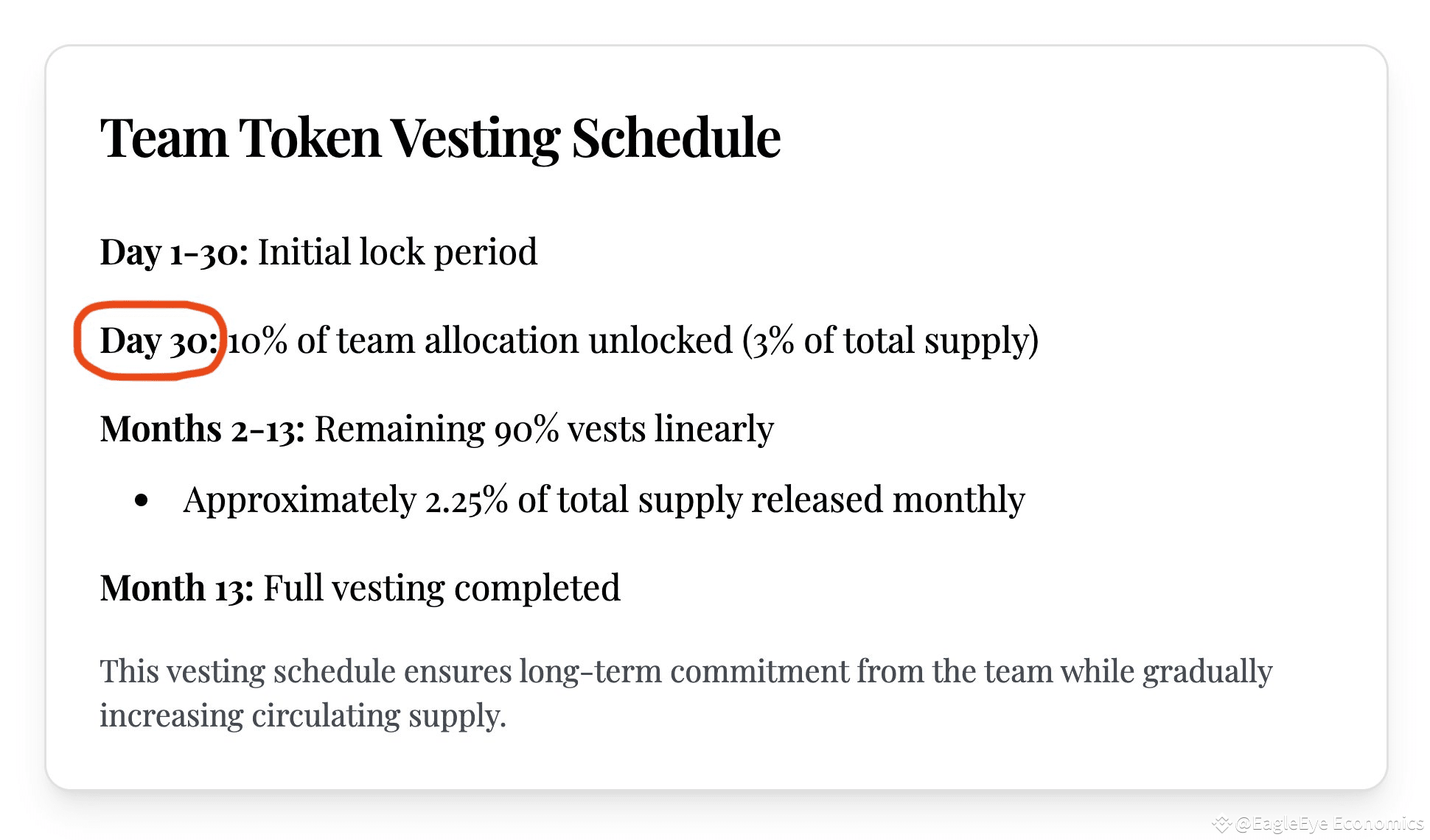Image resolution: width=1430 pixels, height=840 pixels.
Task: Click the circled Day 30 label
Action: point(159,340)
